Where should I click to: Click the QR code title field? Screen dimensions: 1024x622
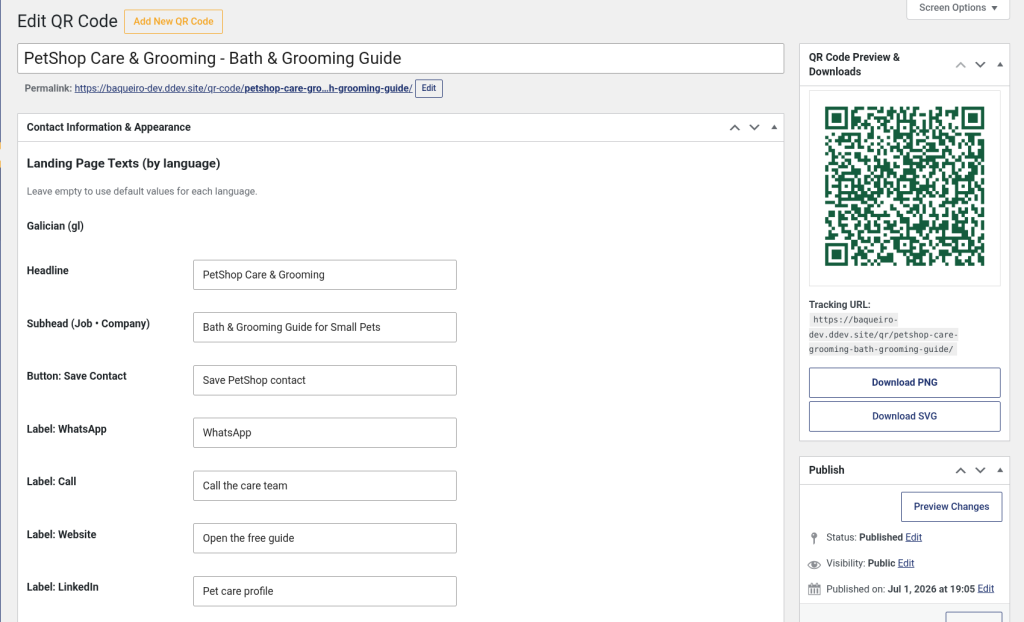click(400, 59)
